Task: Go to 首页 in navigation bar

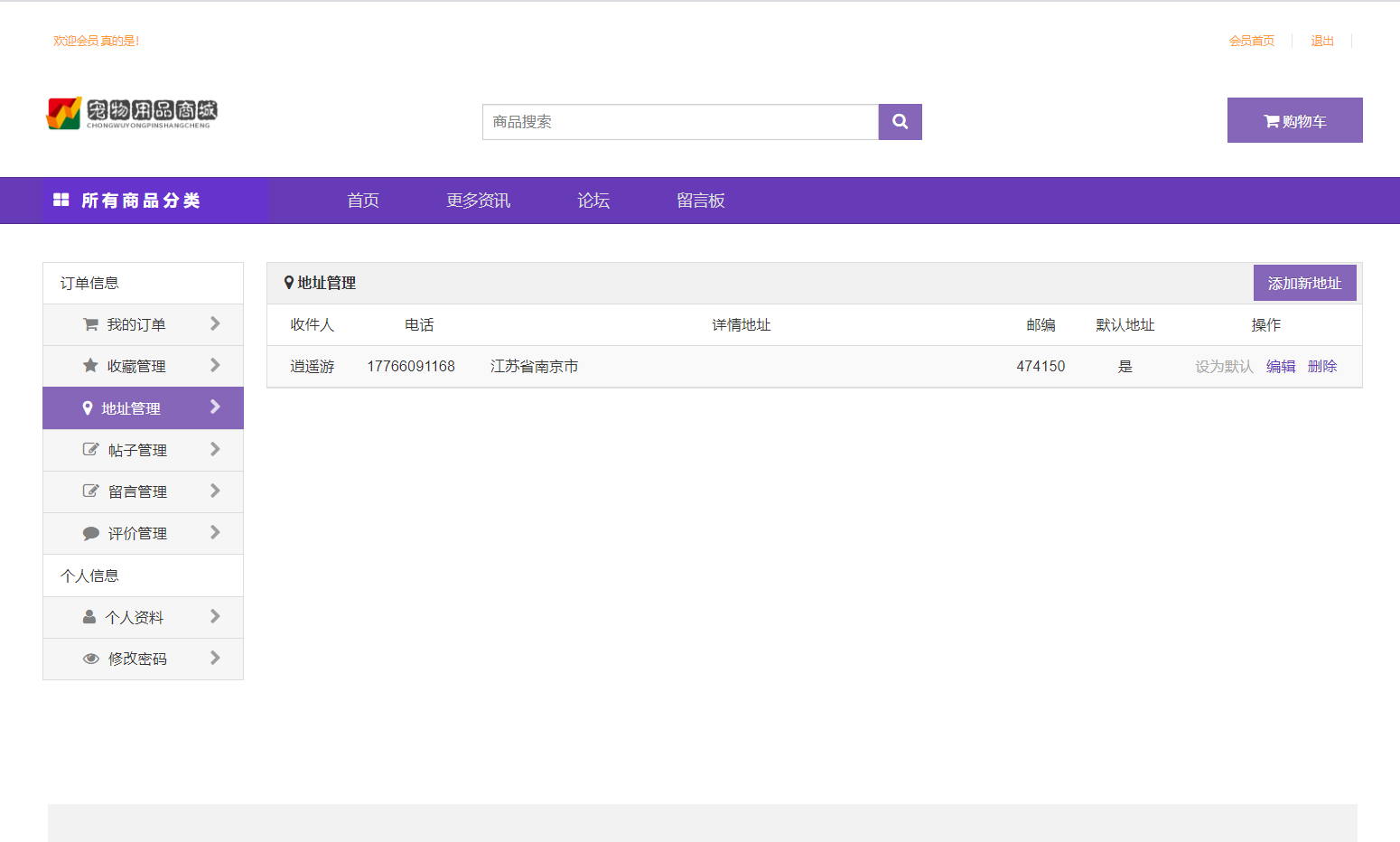Action: 363,201
